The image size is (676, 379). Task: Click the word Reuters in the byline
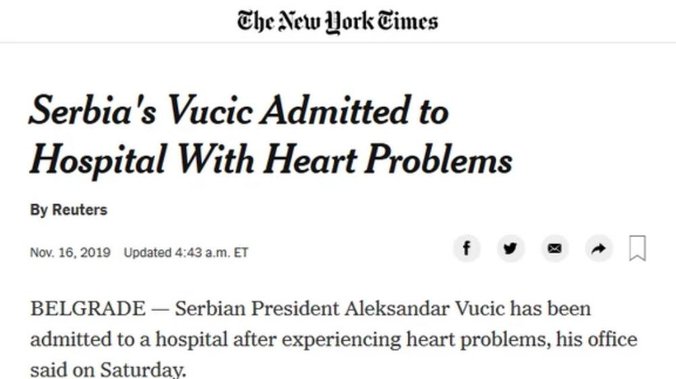tap(80, 210)
